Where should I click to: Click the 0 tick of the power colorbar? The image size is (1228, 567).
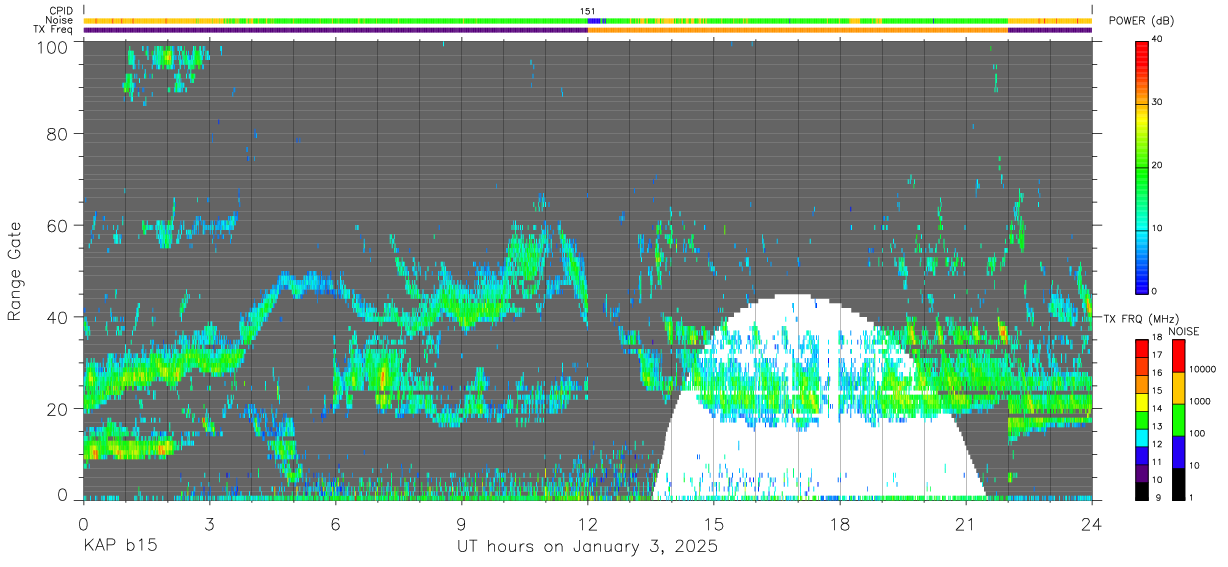tap(1155, 291)
